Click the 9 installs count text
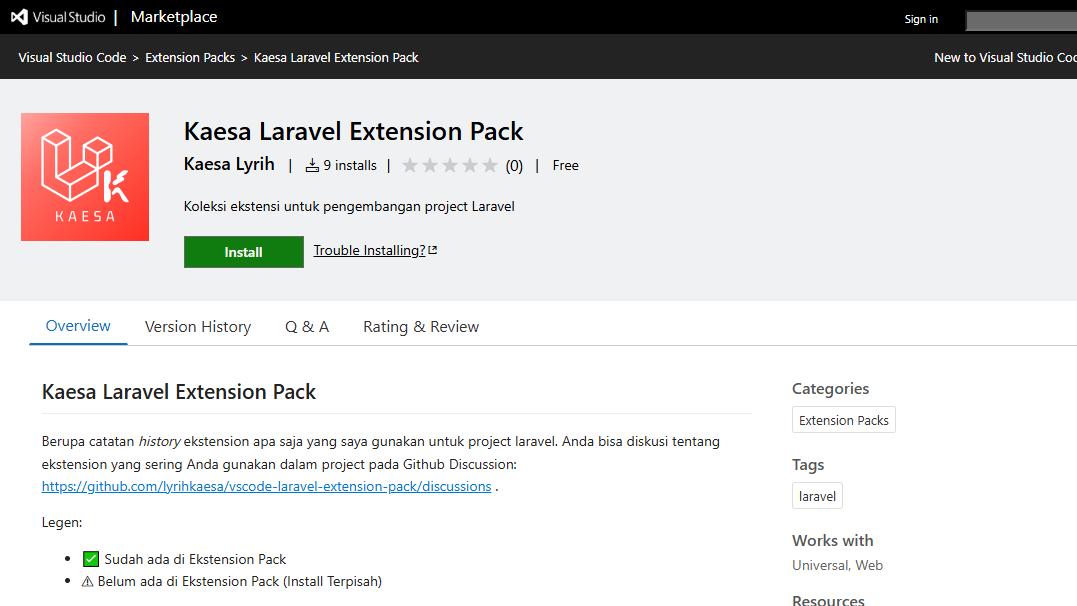Viewport: 1077px width, 606px height. tap(350, 166)
